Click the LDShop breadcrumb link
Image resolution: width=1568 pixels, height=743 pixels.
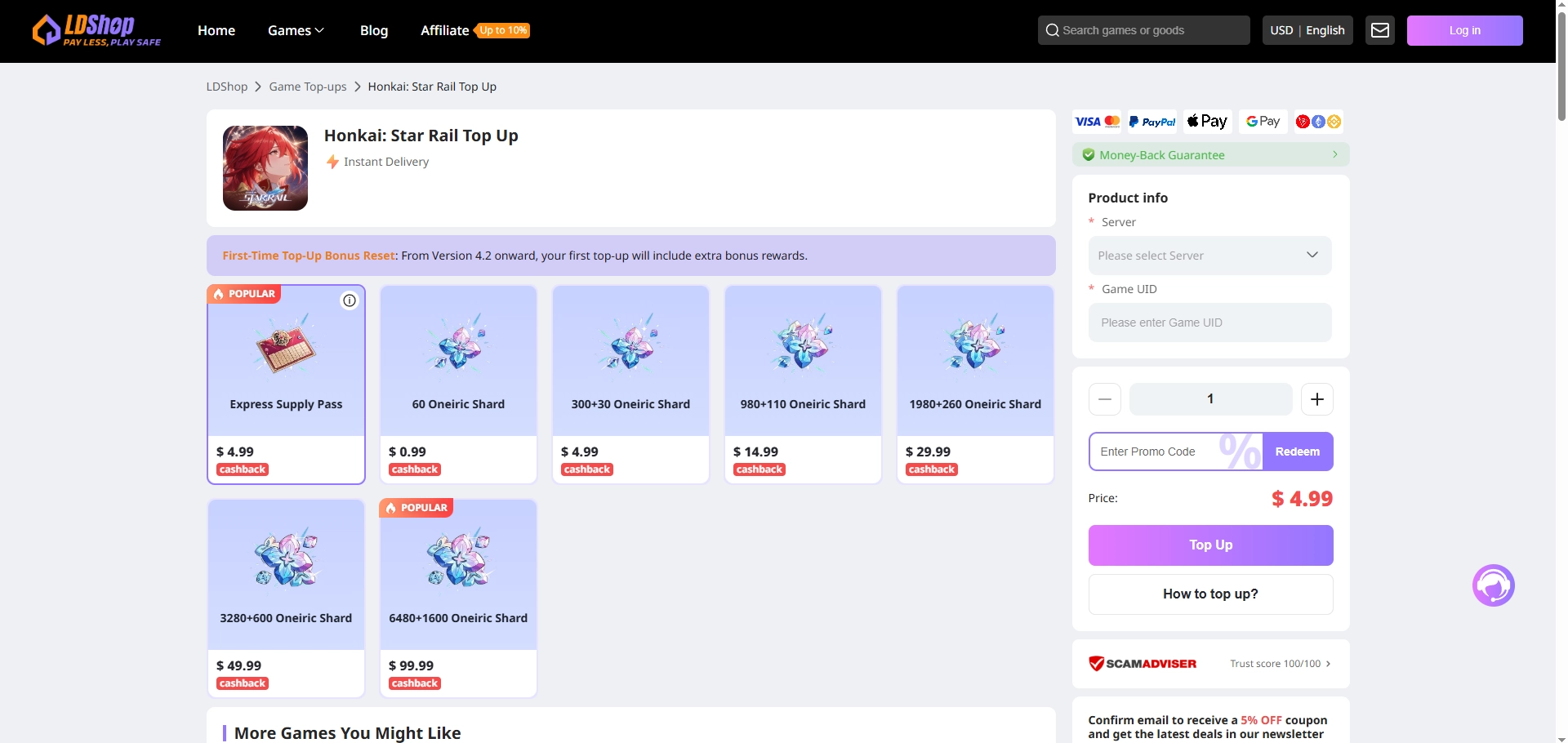pyautogui.click(x=227, y=87)
